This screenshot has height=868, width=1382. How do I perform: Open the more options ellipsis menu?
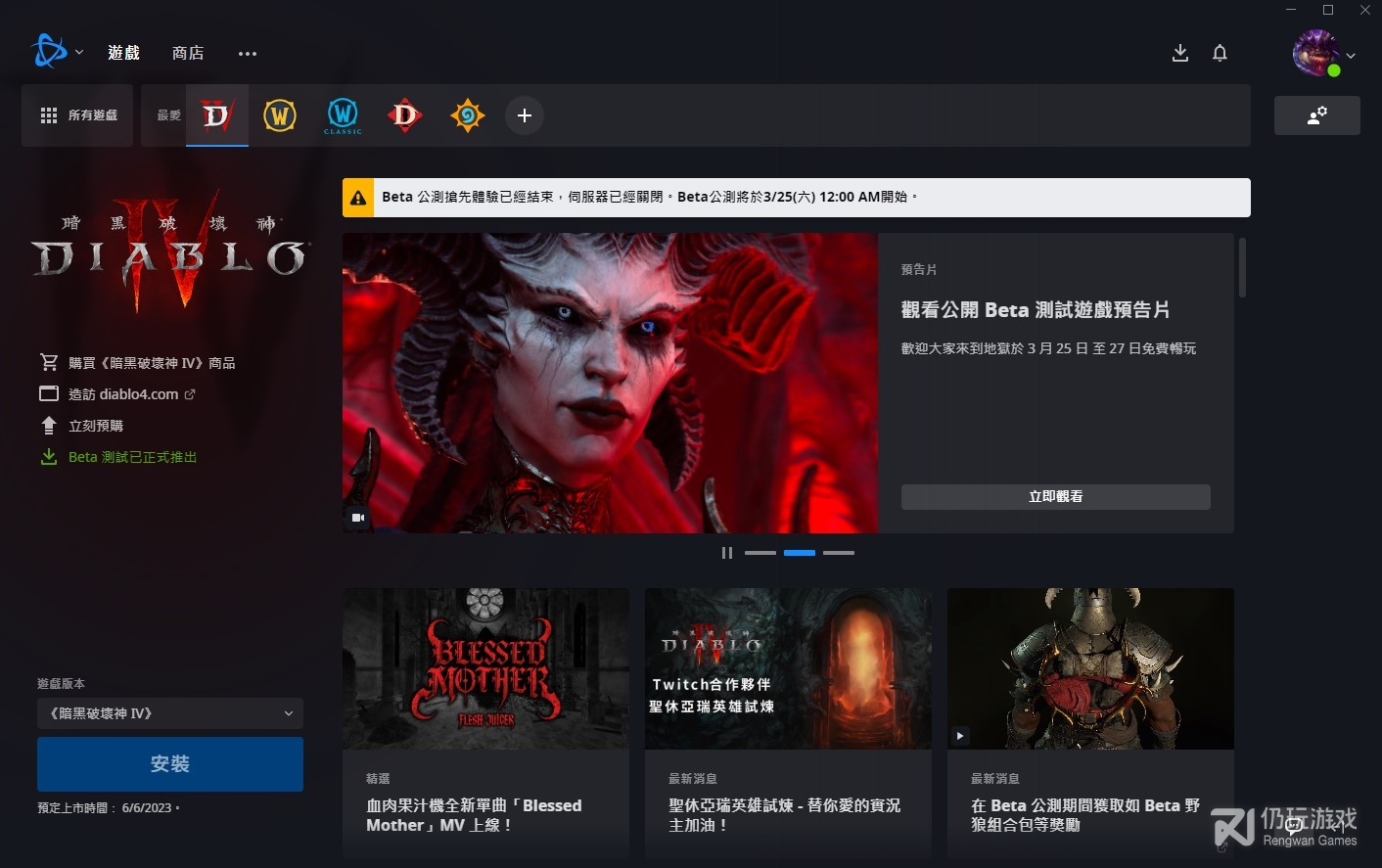click(x=248, y=54)
